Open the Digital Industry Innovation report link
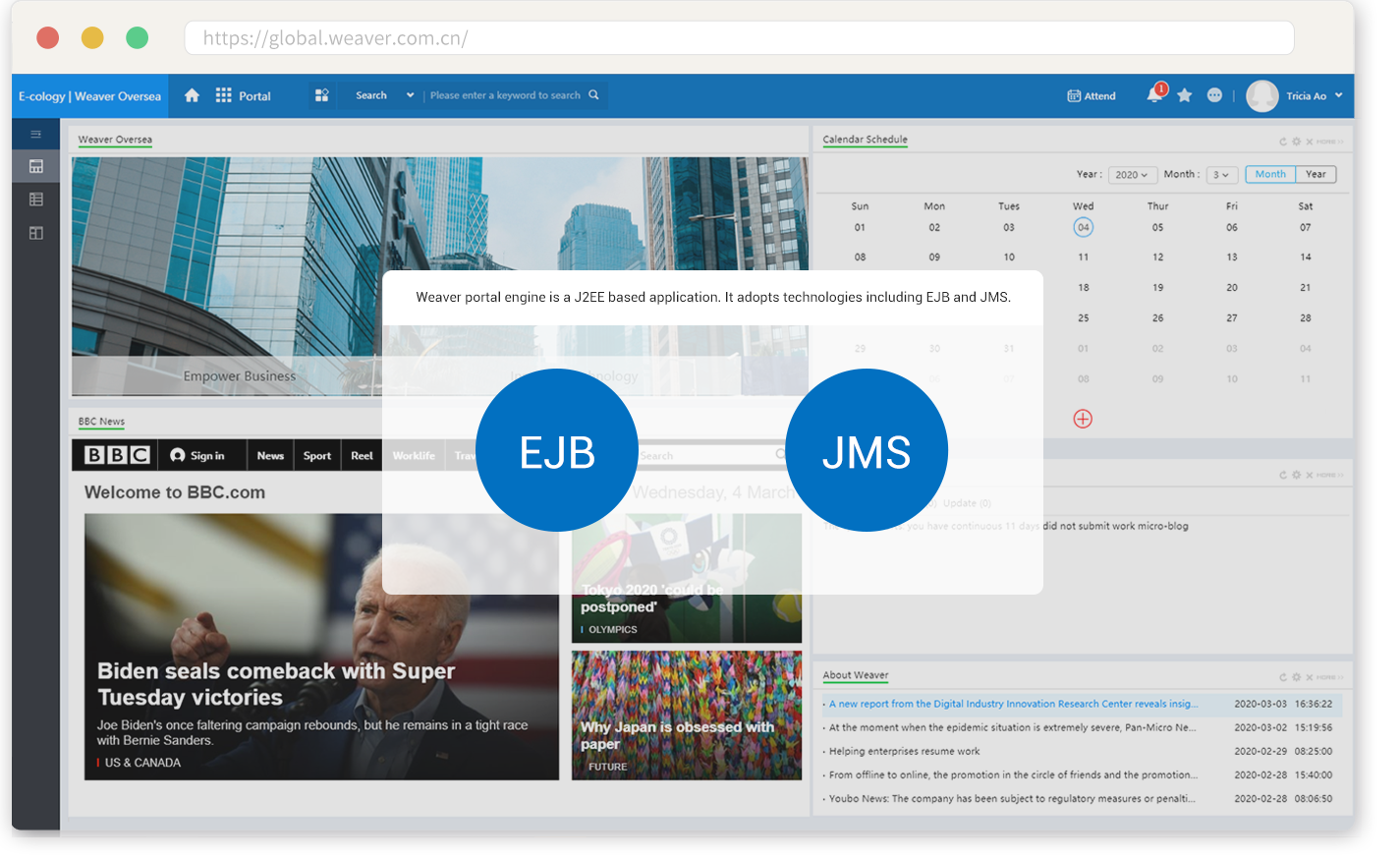This screenshot has width=1400, height=860. [1013, 704]
